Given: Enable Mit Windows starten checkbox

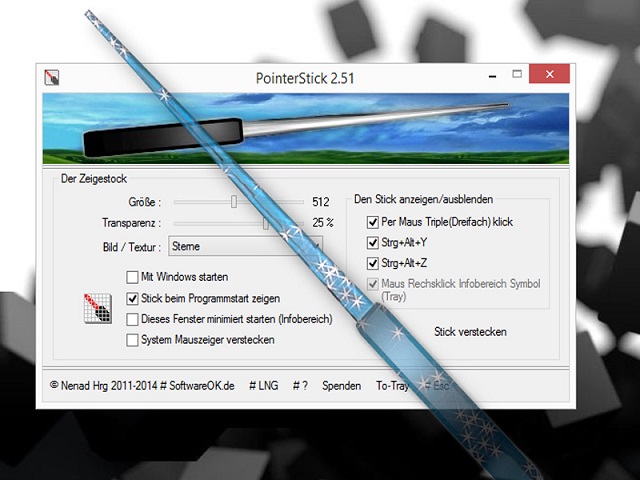Looking at the screenshot, I should point(132,277).
